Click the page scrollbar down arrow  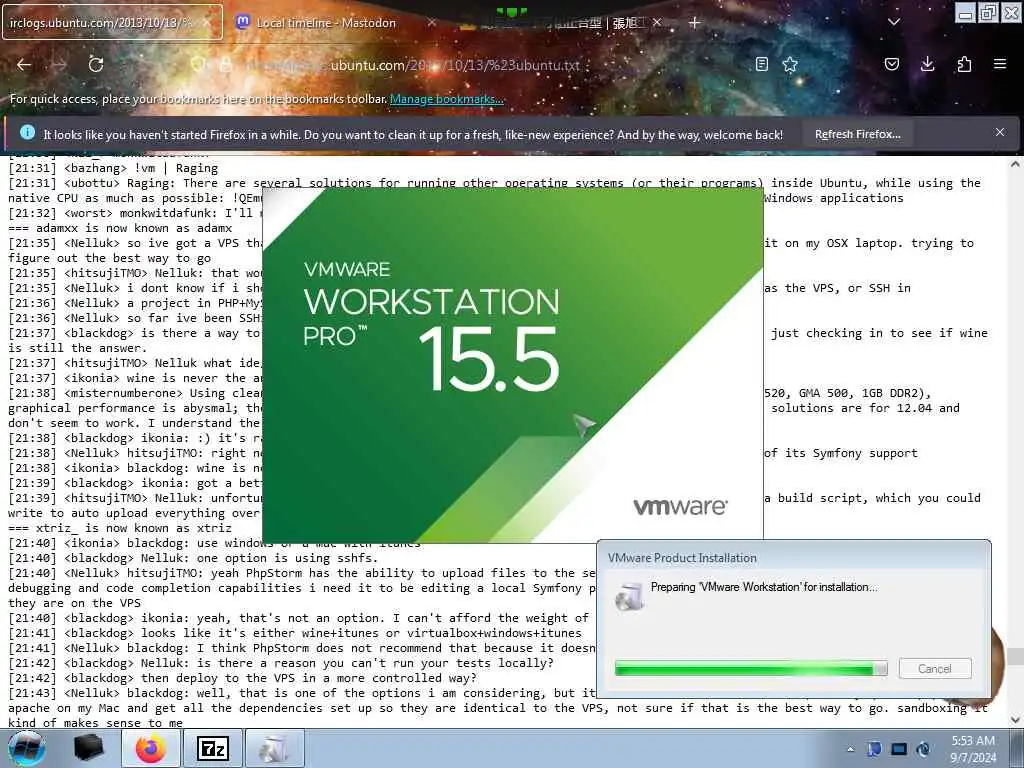tap(1015, 720)
